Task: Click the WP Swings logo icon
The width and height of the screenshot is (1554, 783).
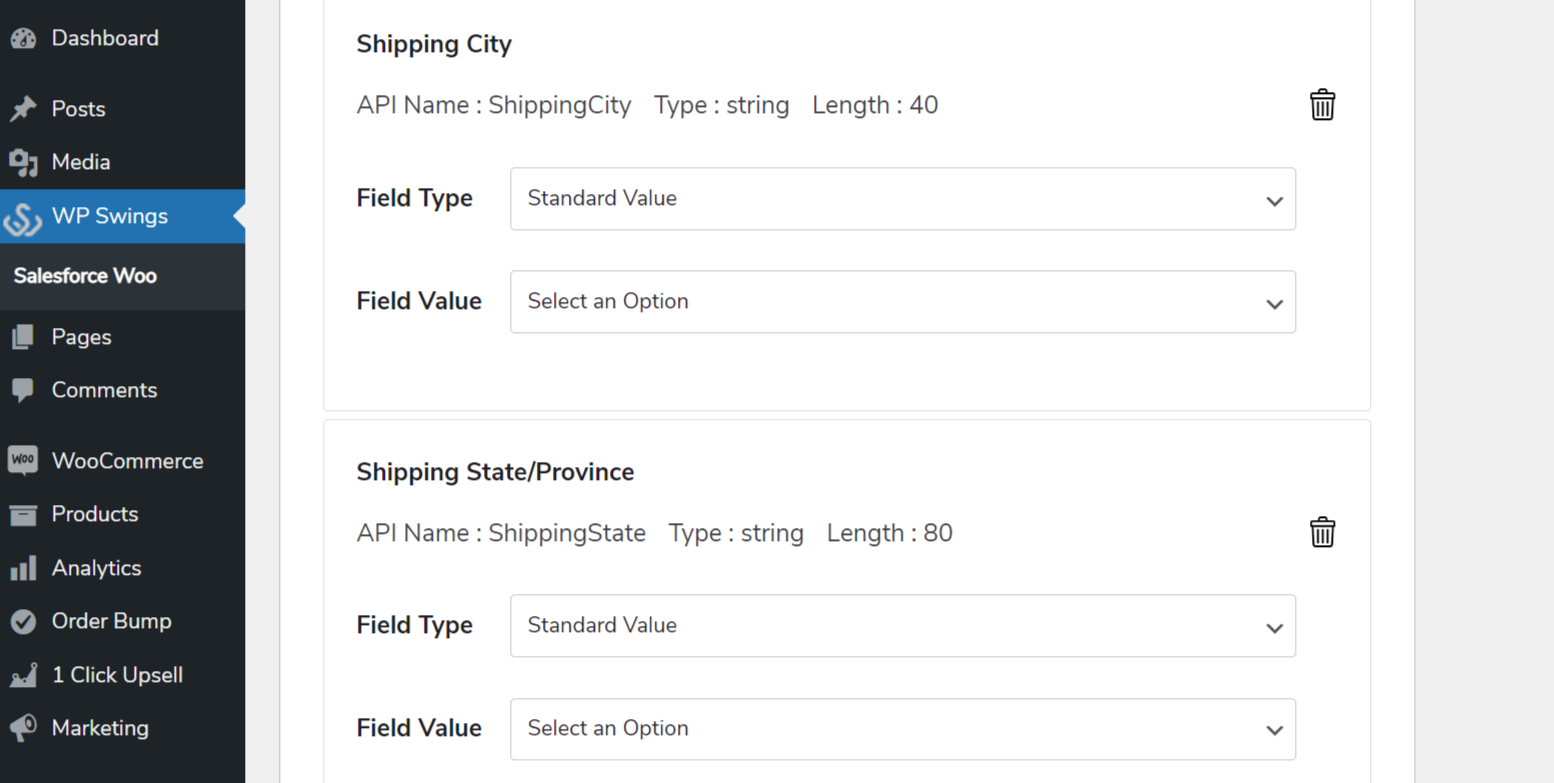Action: tap(22, 218)
